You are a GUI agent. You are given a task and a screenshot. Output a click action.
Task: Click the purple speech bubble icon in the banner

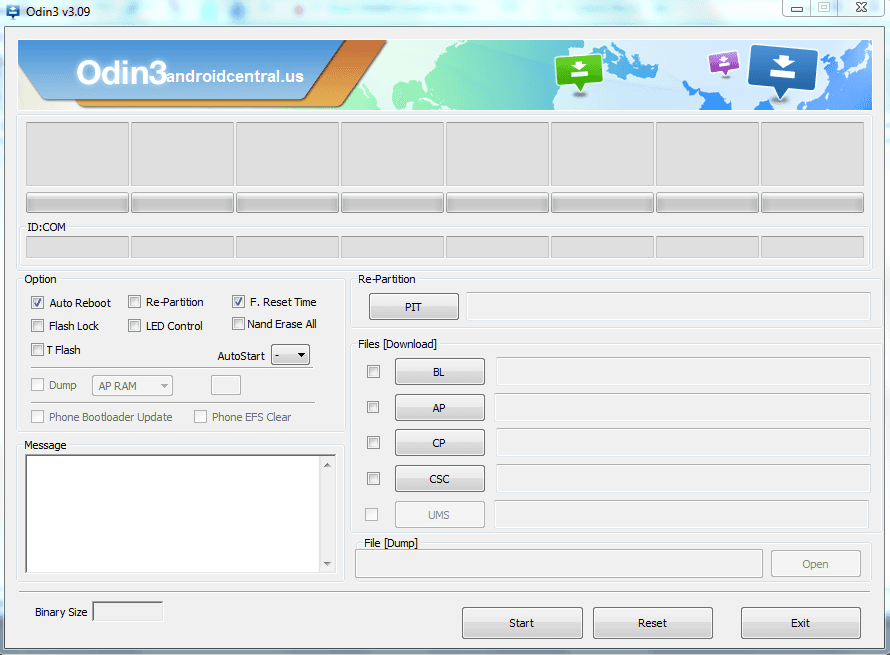click(722, 62)
